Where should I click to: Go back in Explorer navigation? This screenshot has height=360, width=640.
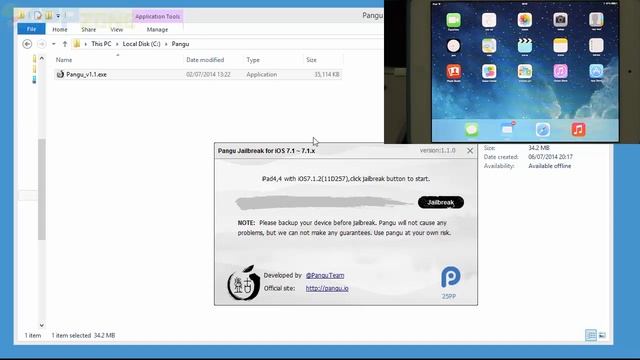point(27,44)
